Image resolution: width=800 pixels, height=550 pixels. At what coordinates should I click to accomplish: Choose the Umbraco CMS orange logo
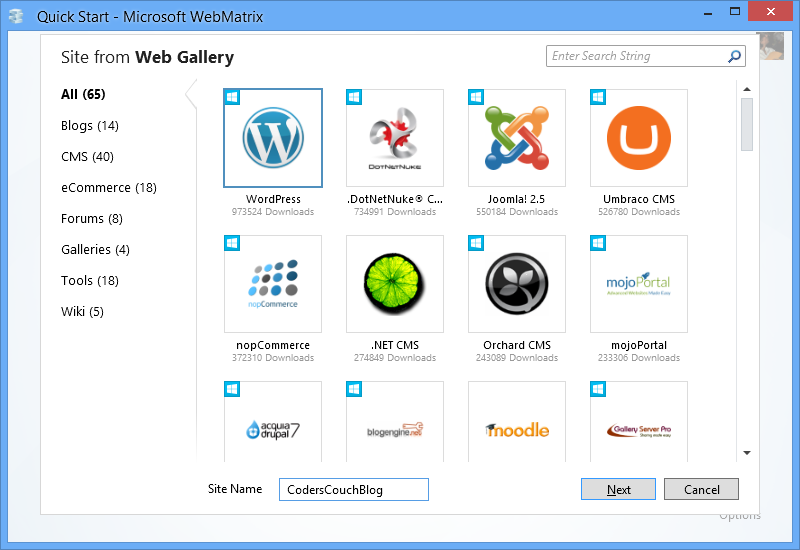tap(639, 138)
